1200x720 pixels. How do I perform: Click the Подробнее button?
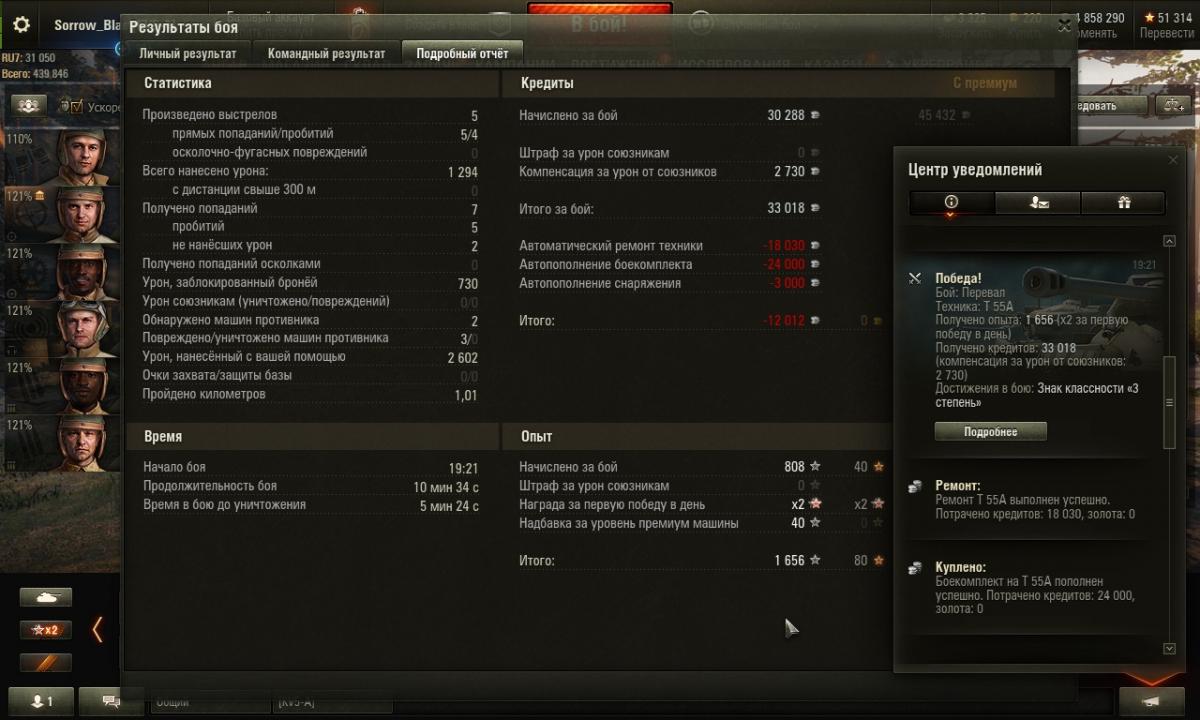point(990,432)
